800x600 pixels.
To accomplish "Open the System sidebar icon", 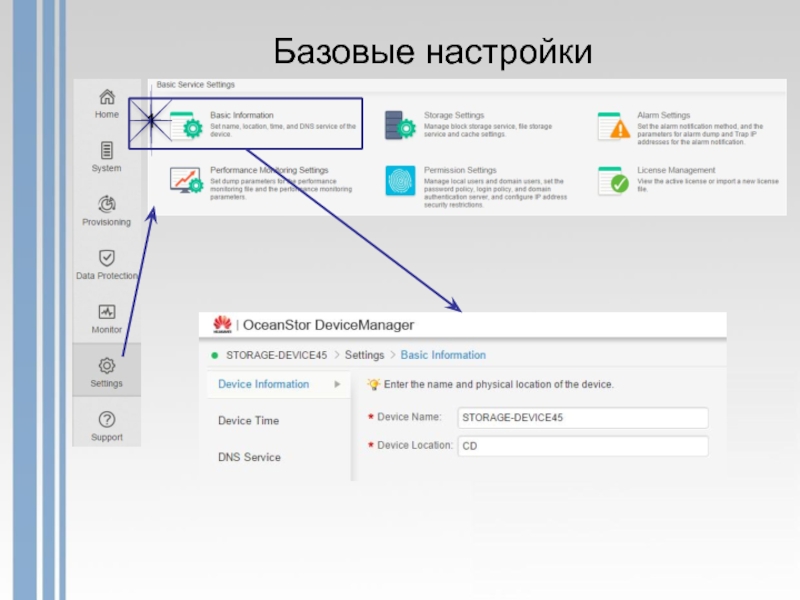I will click(107, 151).
